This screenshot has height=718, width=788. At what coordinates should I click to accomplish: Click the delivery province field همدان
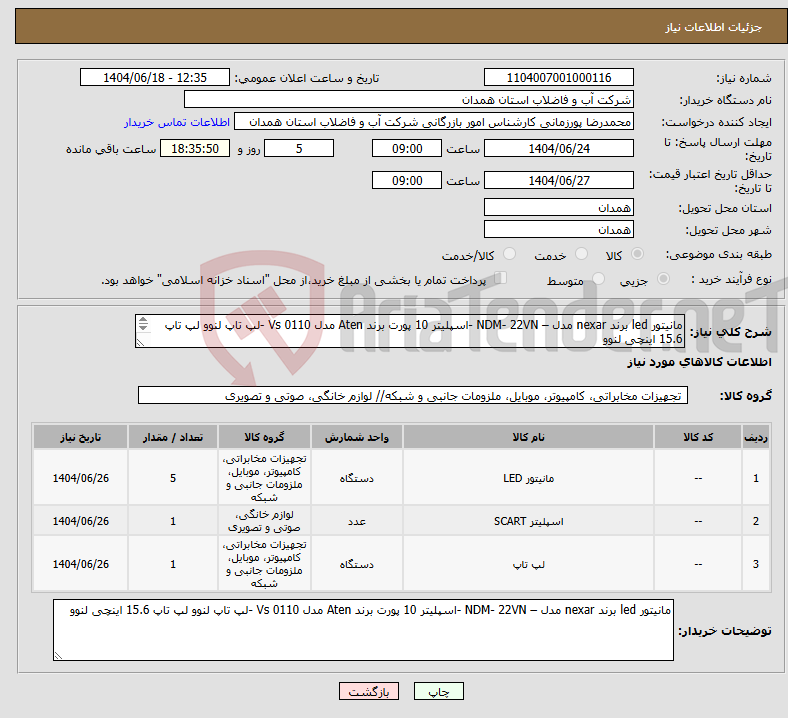click(558, 207)
